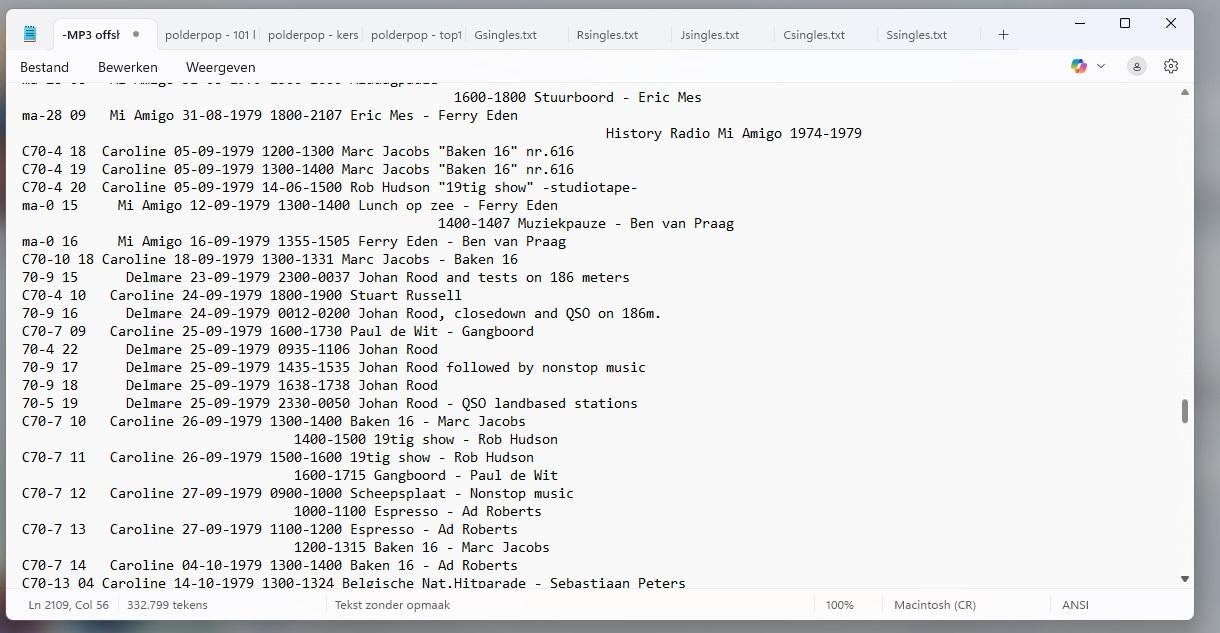Add a new tab with plus button

point(1003,35)
